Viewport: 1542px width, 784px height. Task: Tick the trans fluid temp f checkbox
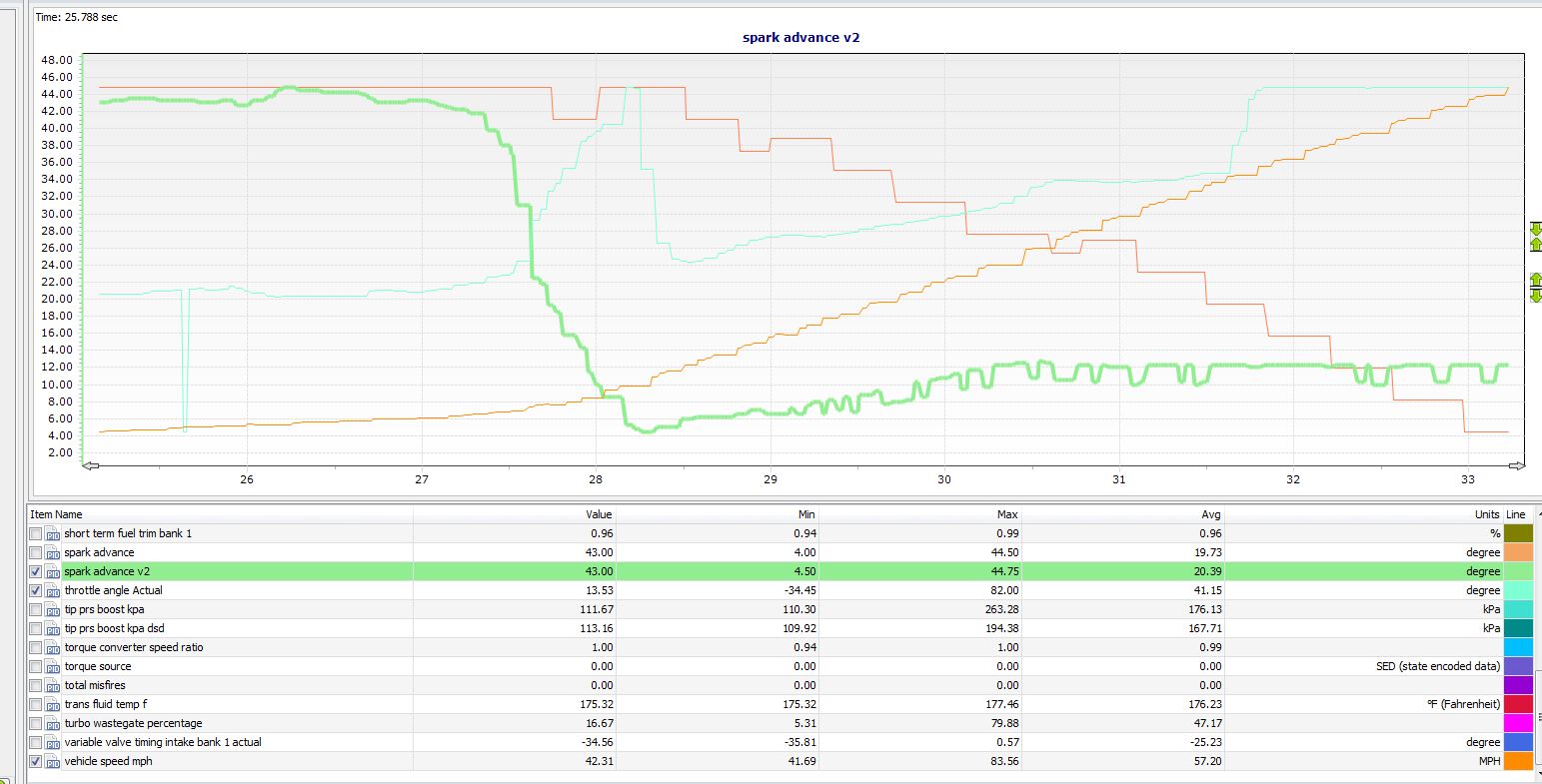pyautogui.click(x=36, y=704)
